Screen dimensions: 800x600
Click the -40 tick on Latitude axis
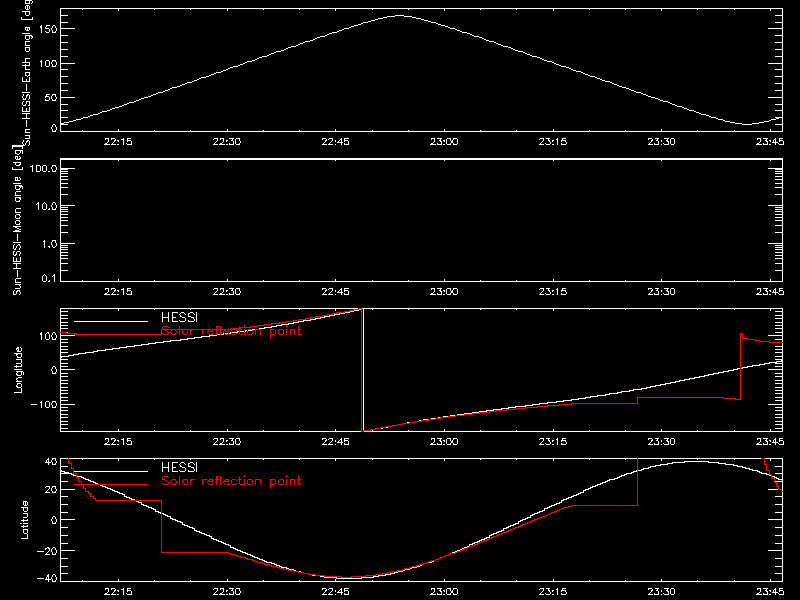pyautogui.click(x=47, y=578)
